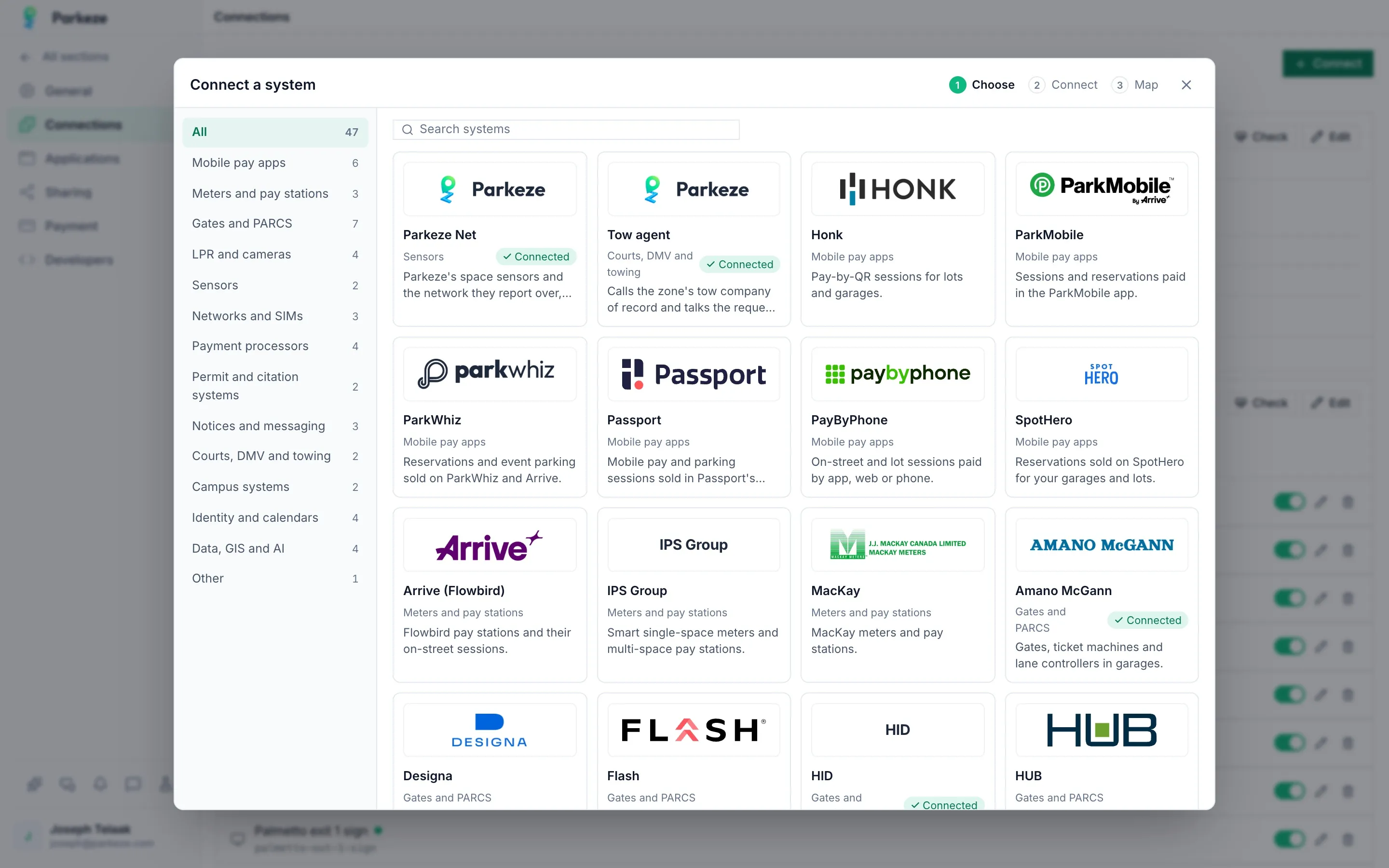
Task: Choose the parkwhiz logo tile
Action: pyautogui.click(x=490, y=374)
